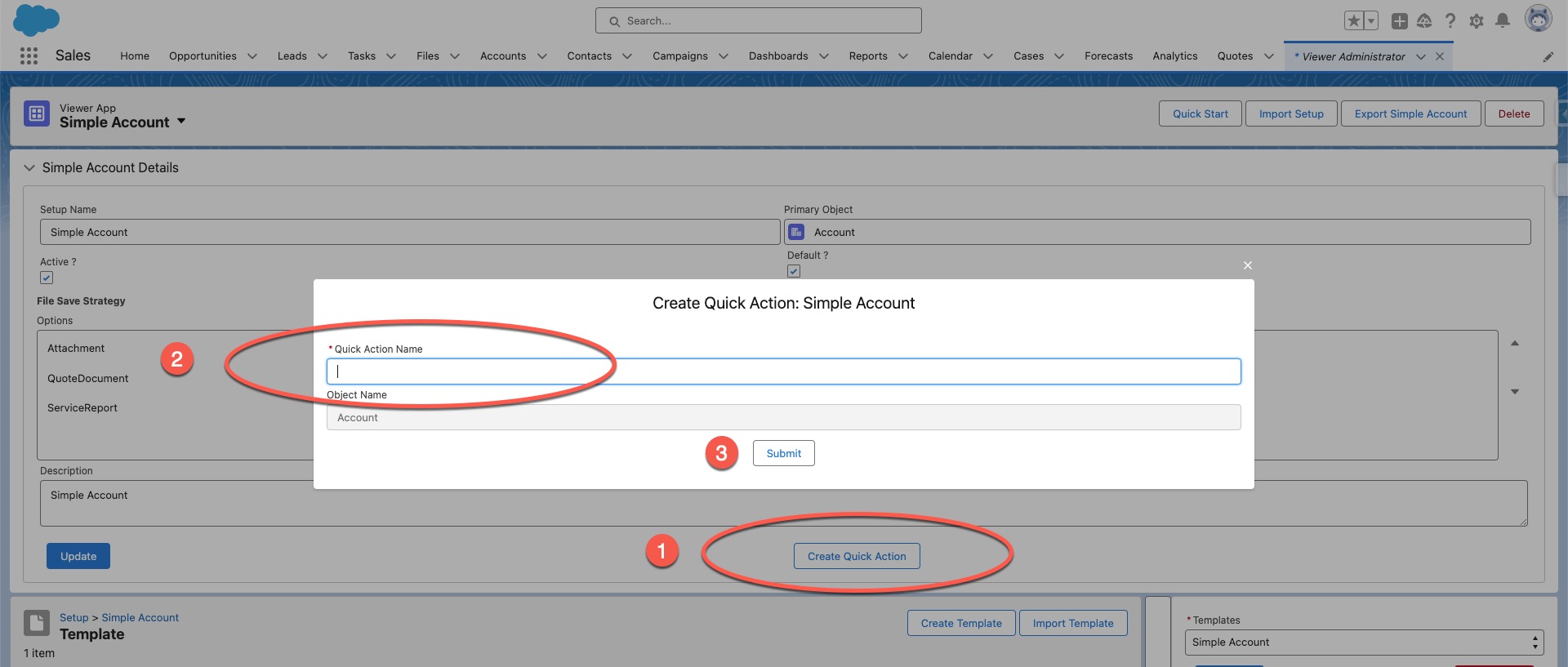Collapse the Simple Account Details section
Screen dimensions: 1568x667
[x=29, y=167]
